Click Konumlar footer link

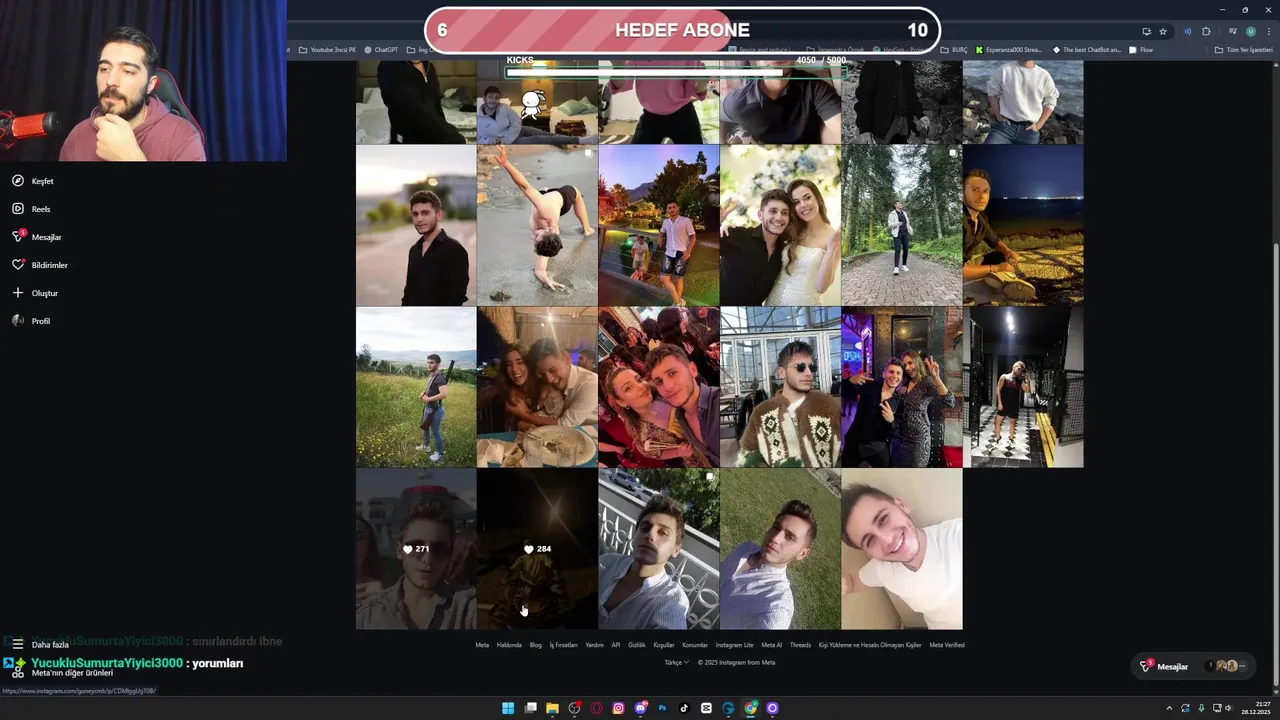pyautogui.click(x=695, y=645)
